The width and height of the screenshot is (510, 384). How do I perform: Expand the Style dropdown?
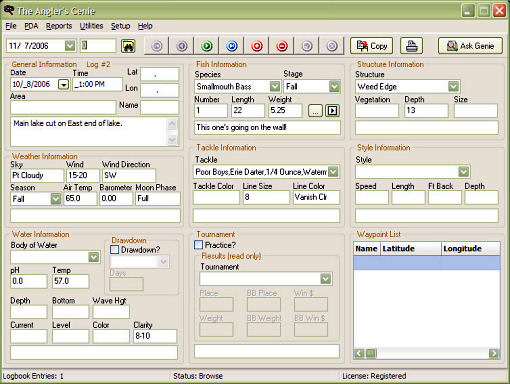tap(463, 172)
